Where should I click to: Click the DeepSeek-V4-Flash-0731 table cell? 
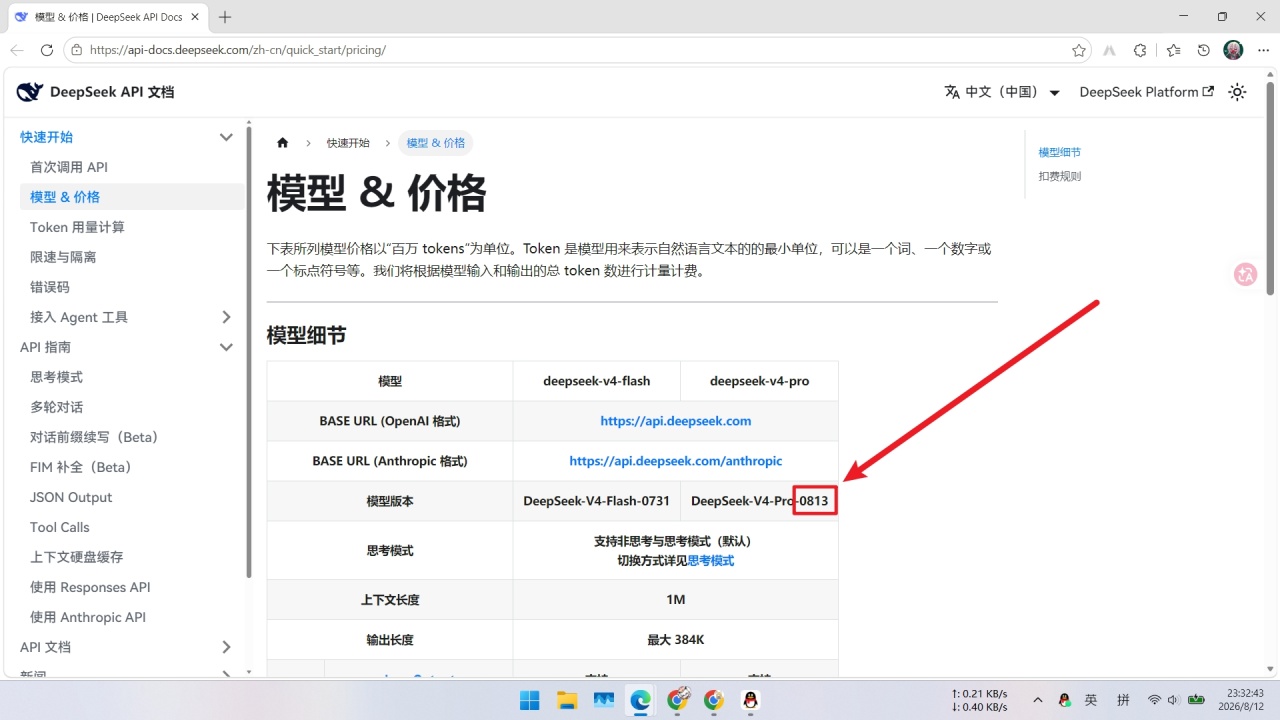pyautogui.click(x=597, y=501)
